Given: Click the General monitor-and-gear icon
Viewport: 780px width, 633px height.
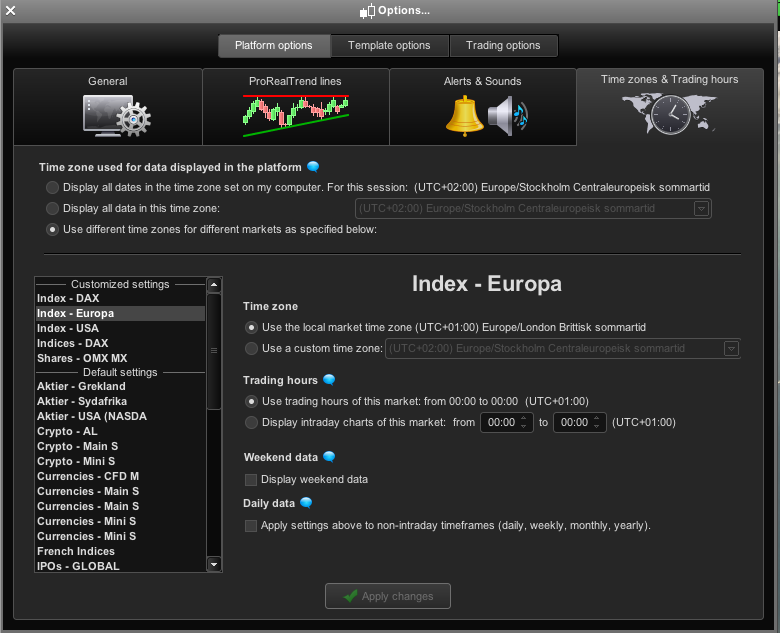Looking at the screenshot, I should 117,115.
